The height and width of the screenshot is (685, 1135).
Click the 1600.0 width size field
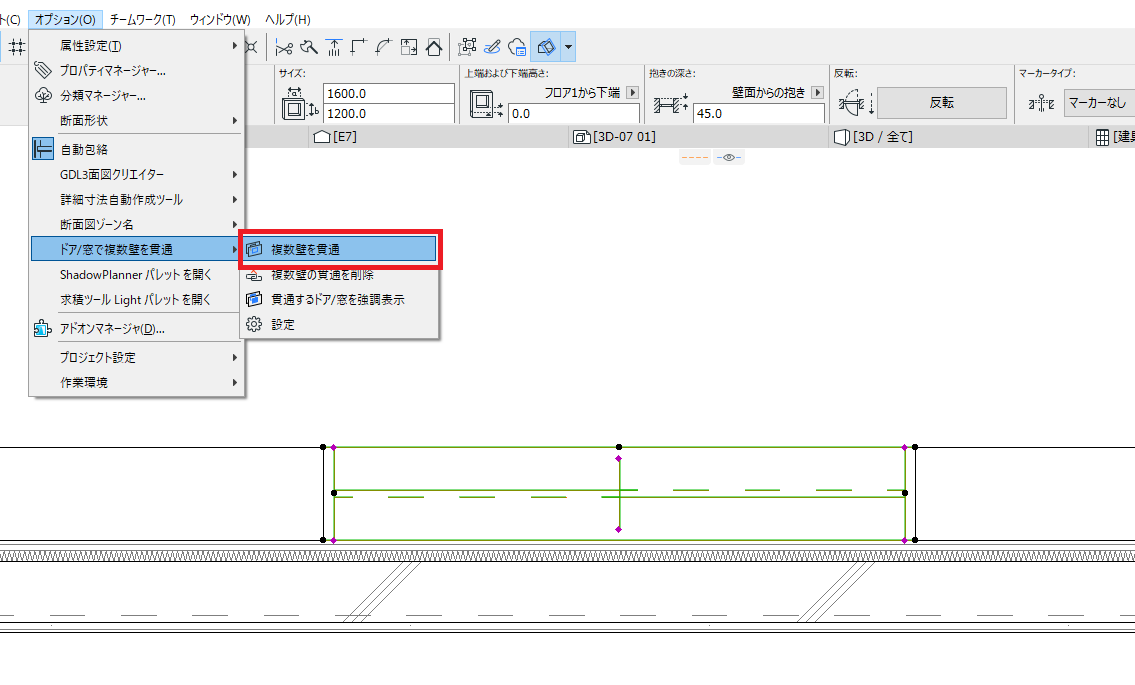(x=389, y=93)
